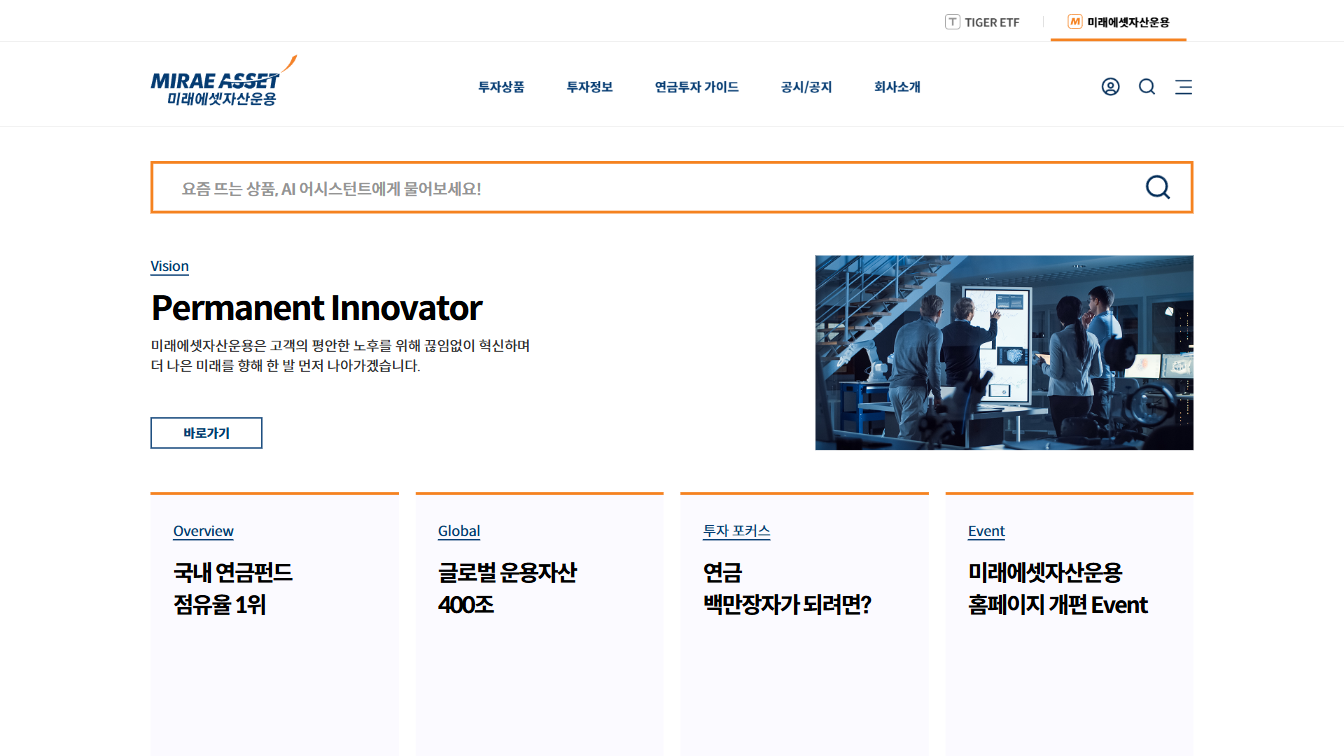This screenshot has width=1344, height=756.
Task: Click the Permanent Innovator heading
Action: (316, 307)
